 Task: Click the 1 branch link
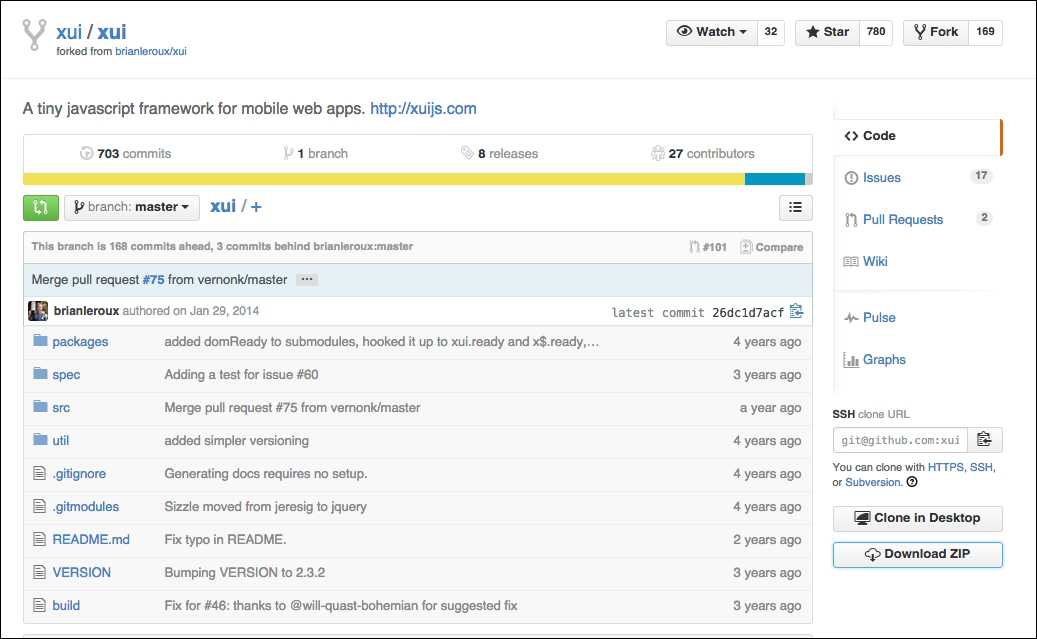[315, 153]
